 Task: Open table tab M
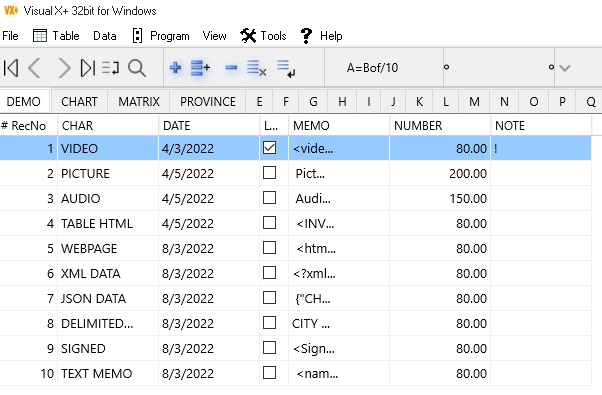[x=474, y=102]
